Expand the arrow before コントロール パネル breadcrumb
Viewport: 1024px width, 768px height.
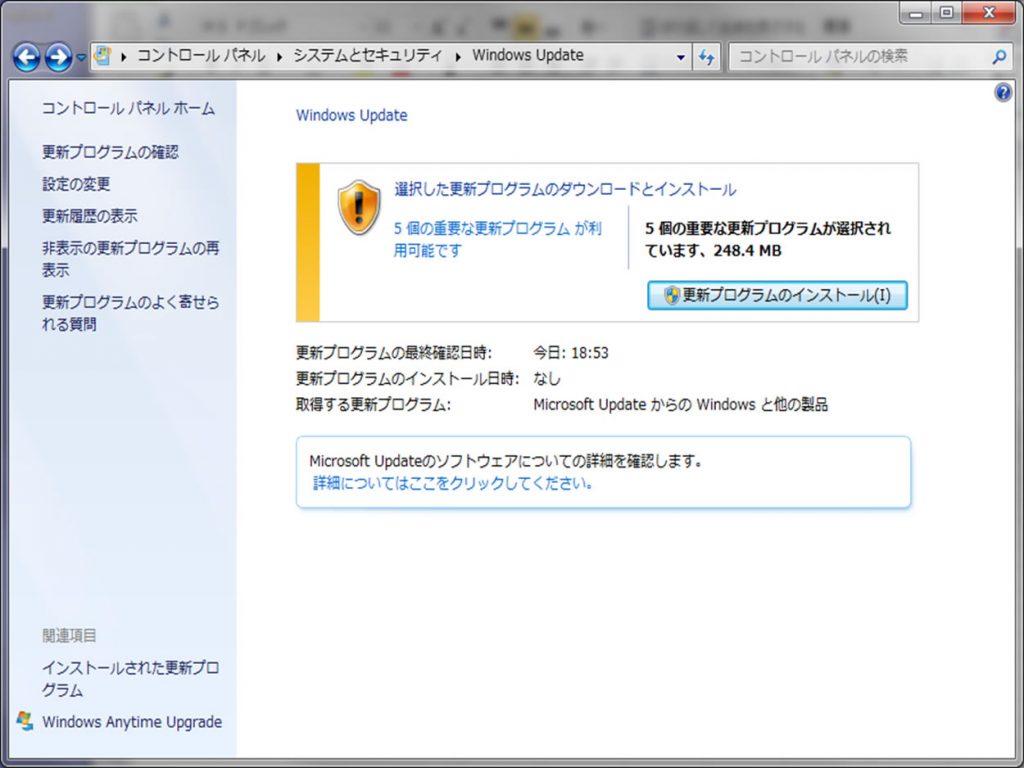pos(123,57)
